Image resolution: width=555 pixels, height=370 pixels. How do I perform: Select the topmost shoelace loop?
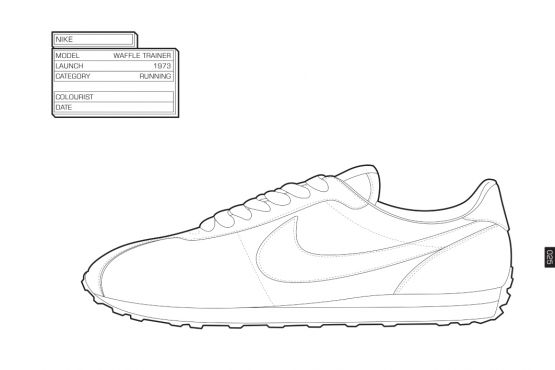tap(317, 184)
